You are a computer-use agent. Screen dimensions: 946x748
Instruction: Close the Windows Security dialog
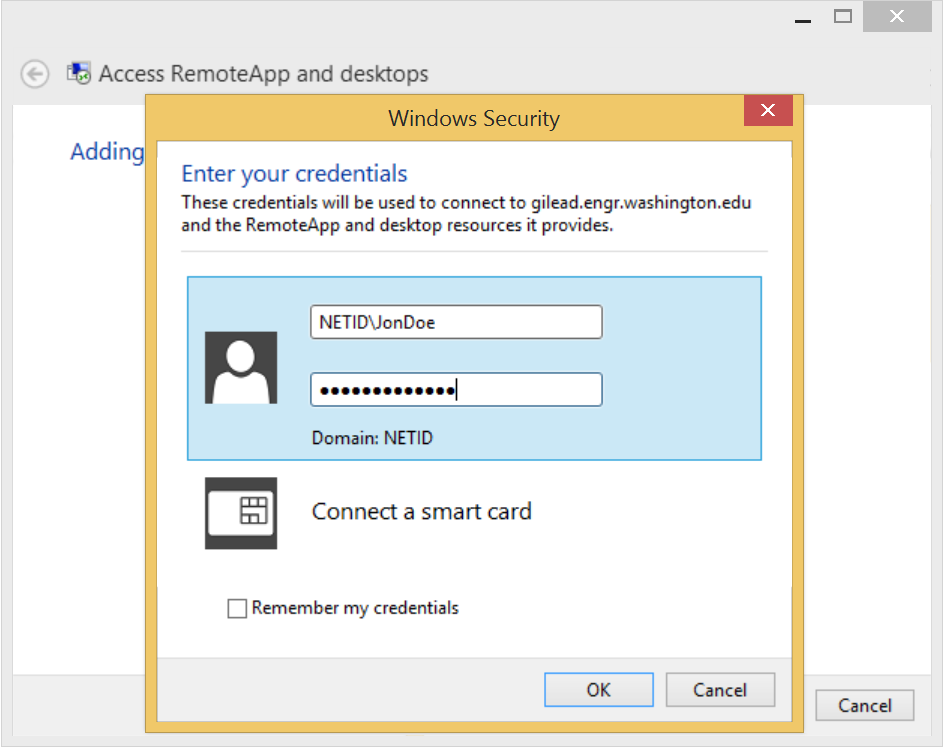tap(767, 110)
